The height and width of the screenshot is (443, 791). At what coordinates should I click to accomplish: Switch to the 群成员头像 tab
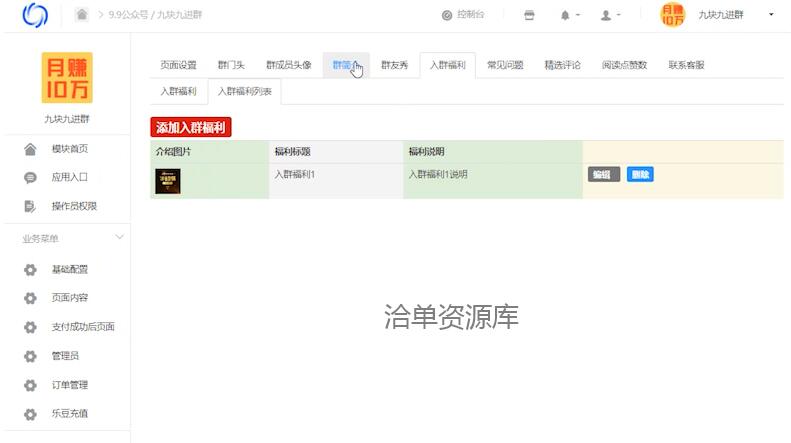(289, 65)
